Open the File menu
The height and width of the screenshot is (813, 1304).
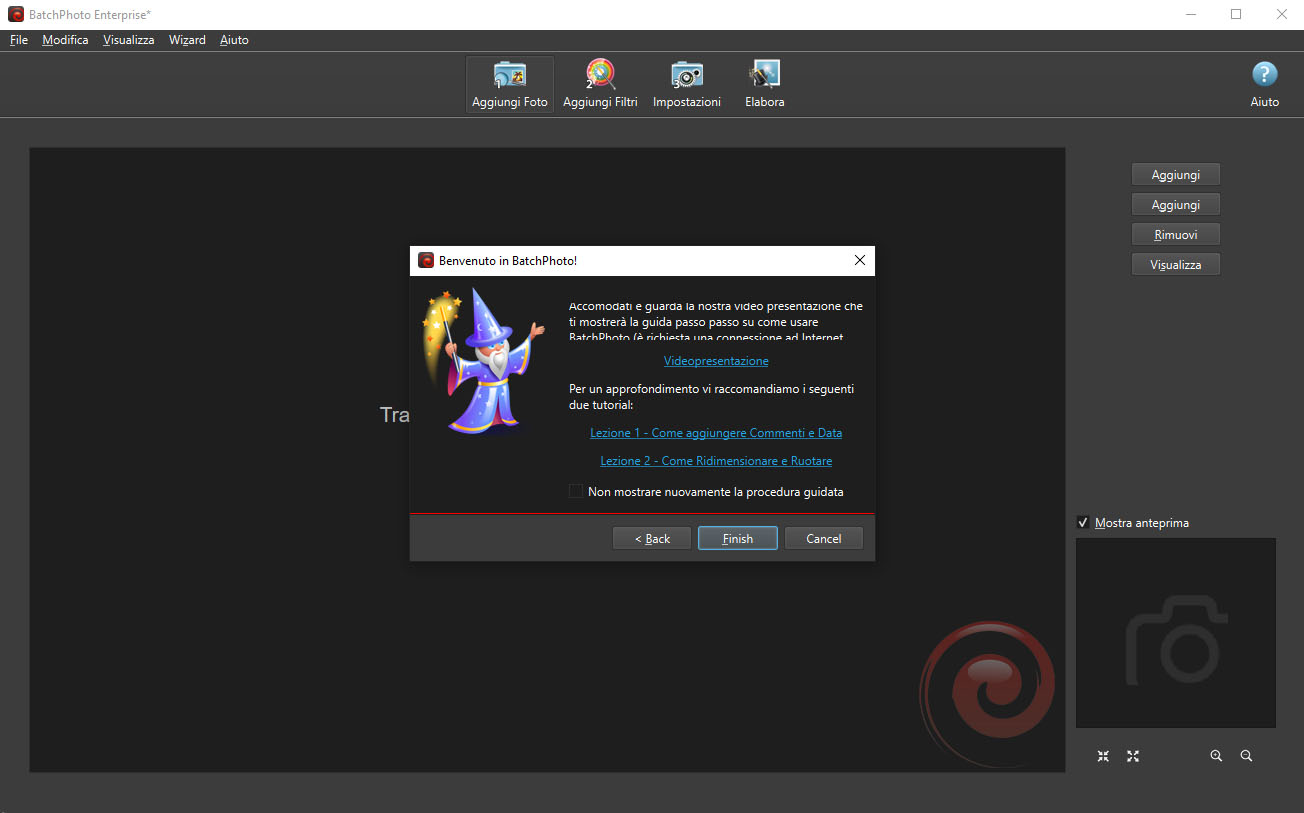click(19, 40)
